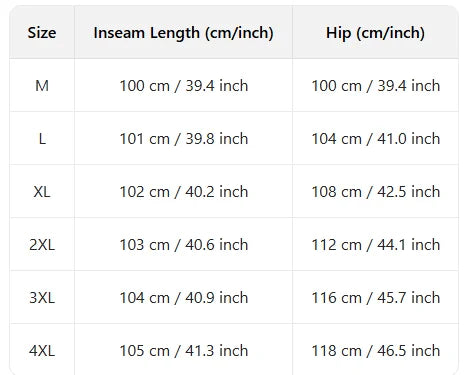468x375 pixels.
Task: Click inseam value 105 cm / 41.3 inch
Action: point(184,351)
